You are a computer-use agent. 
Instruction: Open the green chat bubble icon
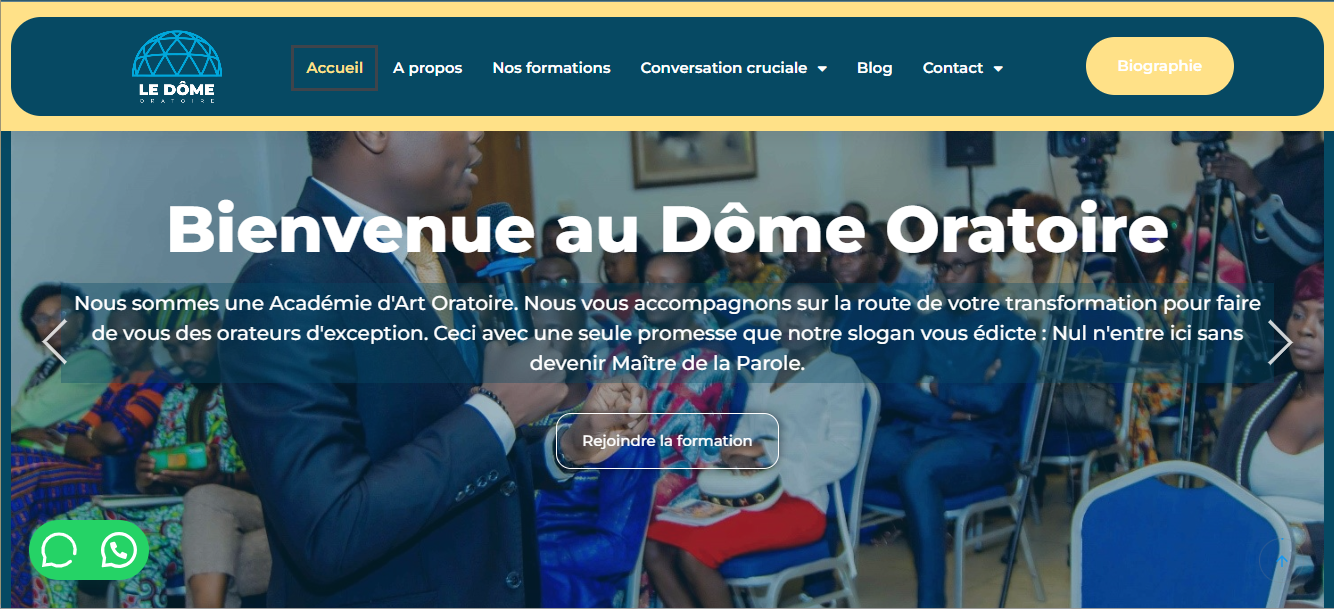(x=59, y=550)
